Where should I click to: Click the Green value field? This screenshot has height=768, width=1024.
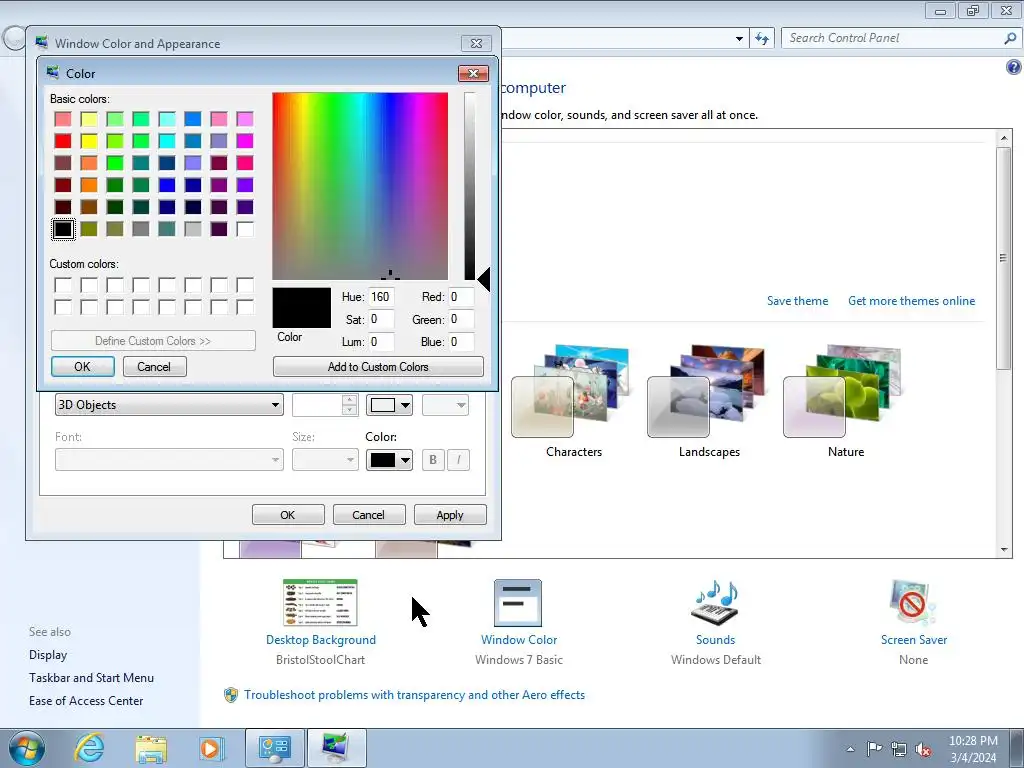tap(461, 319)
